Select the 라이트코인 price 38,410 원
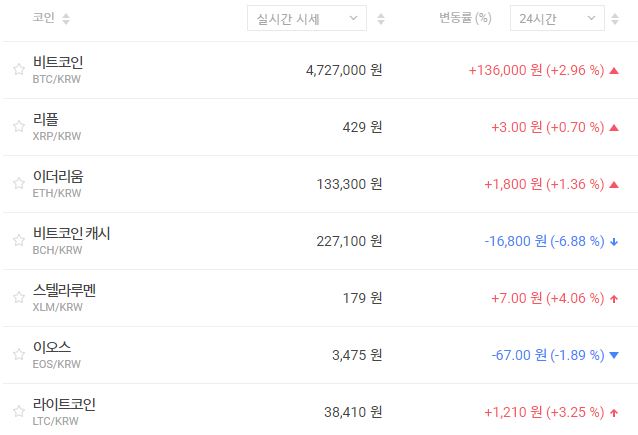Screen dimensions: 638x435 click(345, 412)
